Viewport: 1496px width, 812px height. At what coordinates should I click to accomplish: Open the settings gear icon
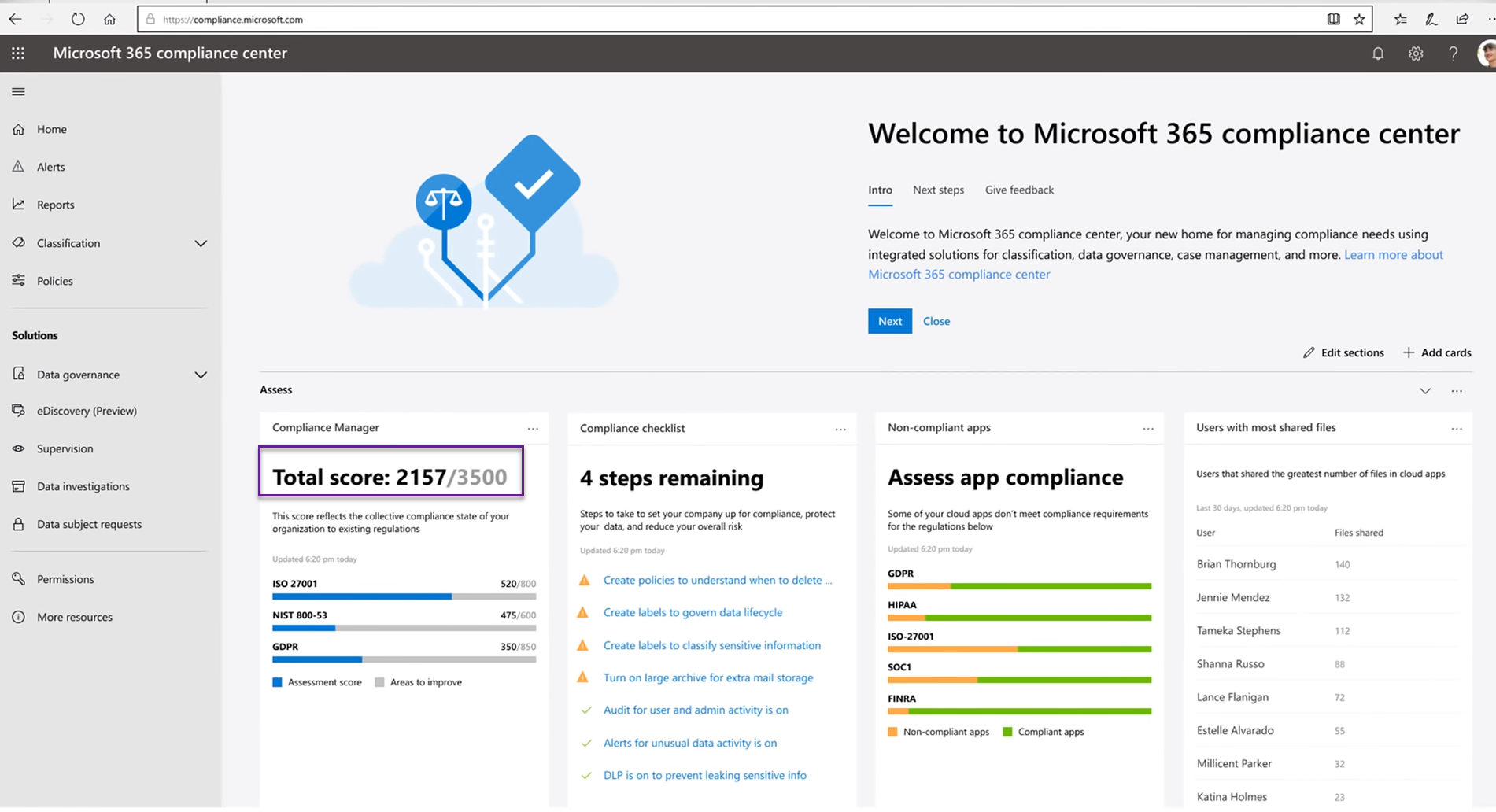[x=1416, y=54]
